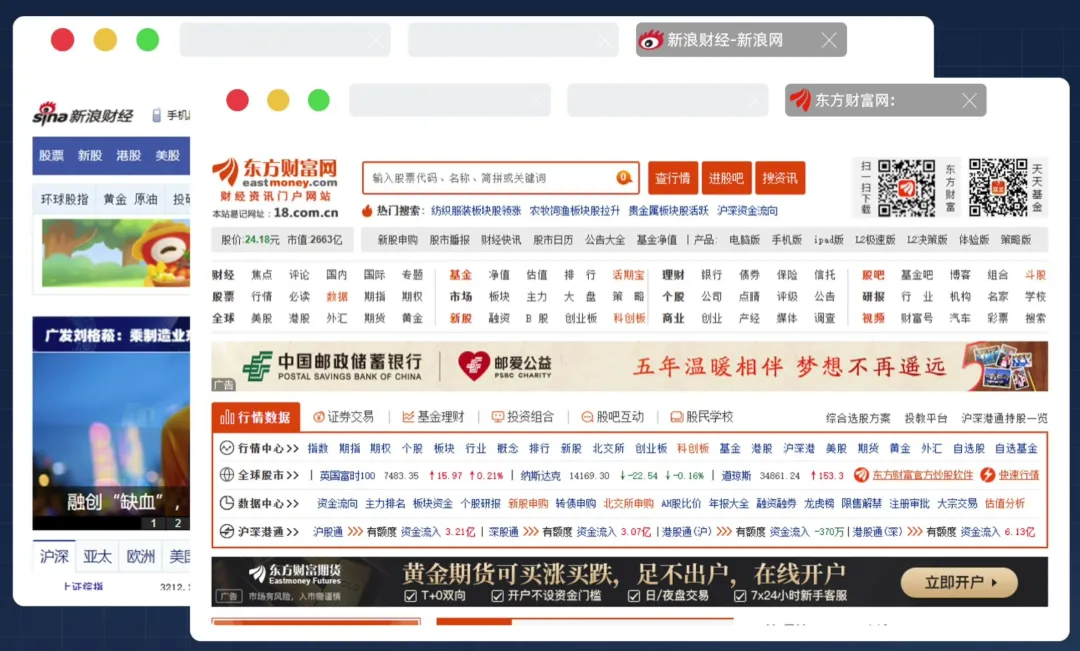Click the 沪深港通 round icon
The width and height of the screenshot is (1080, 651).
point(227,531)
